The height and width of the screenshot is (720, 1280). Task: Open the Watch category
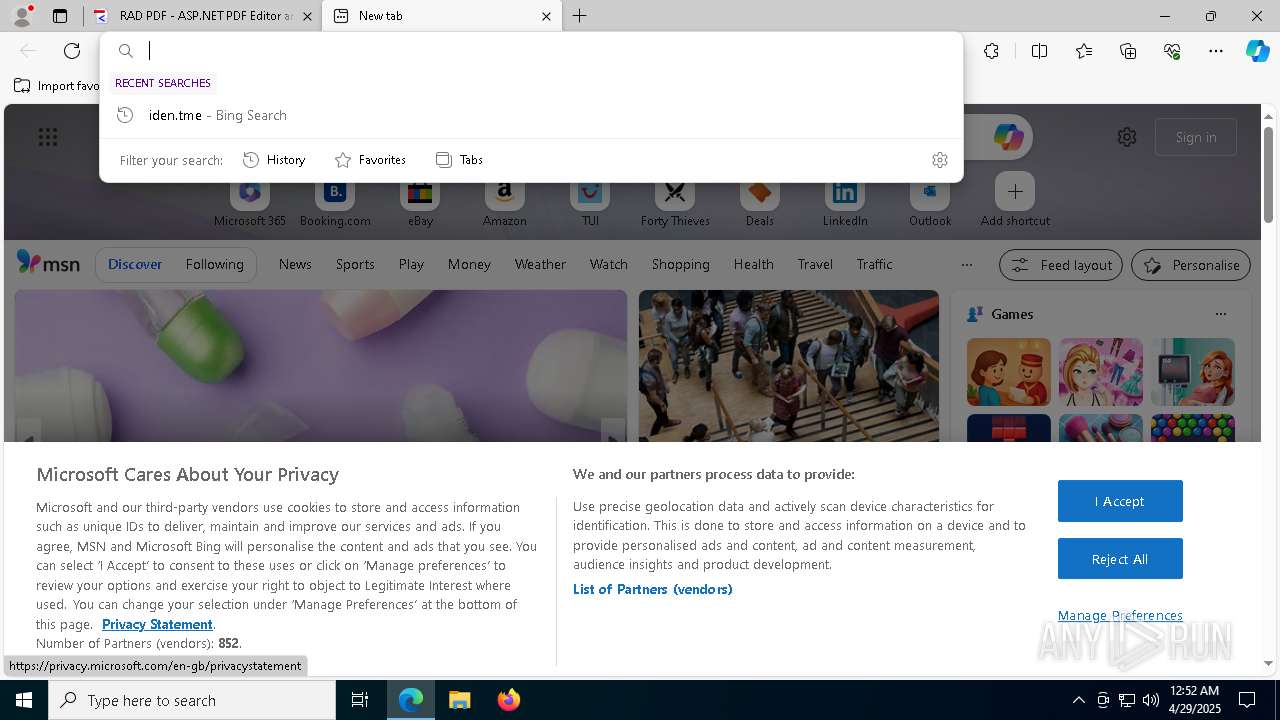pos(608,264)
